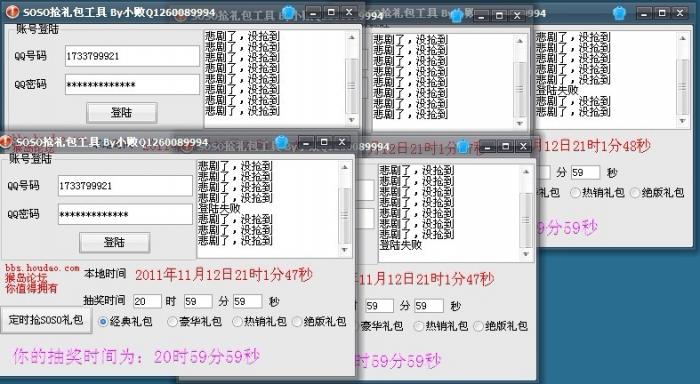The height and width of the screenshot is (384, 700).
Task: Click the scroll-up arrow of the top-middle window's log
Action: pyautogui.click(x=520, y=41)
